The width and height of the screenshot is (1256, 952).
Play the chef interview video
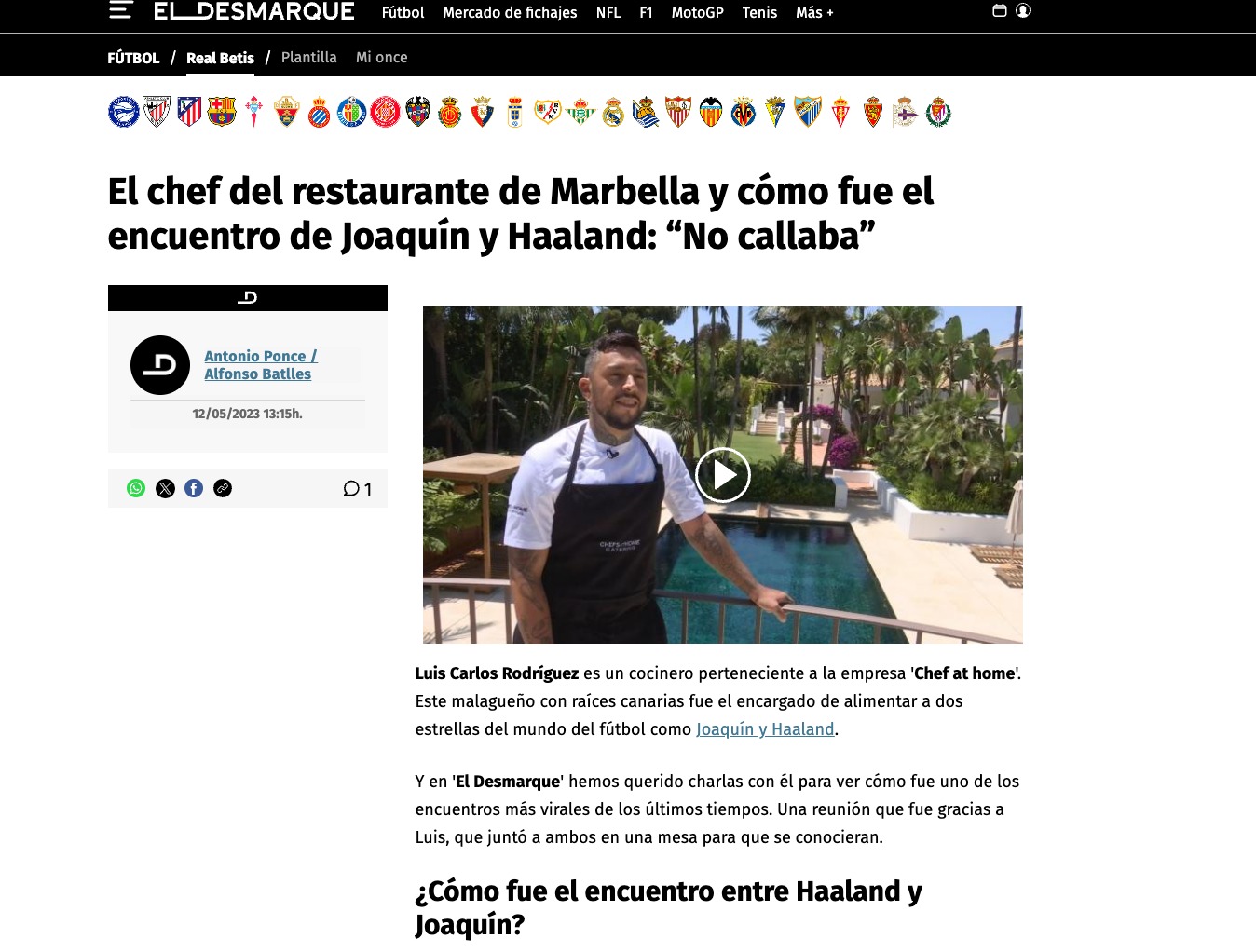(x=722, y=475)
